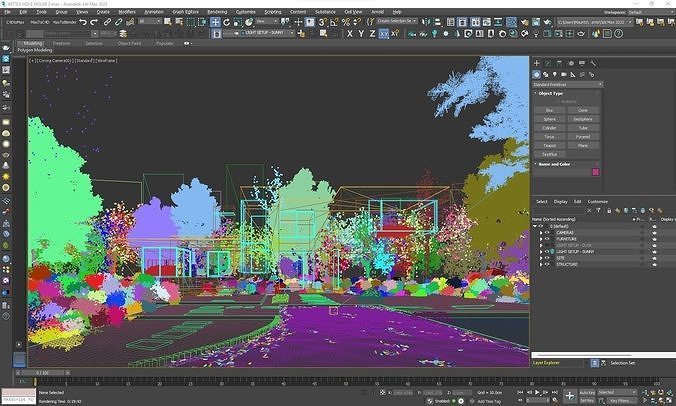This screenshot has height=406, width=676.
Task: Click the time slider handle
Action: click(42, 373)
